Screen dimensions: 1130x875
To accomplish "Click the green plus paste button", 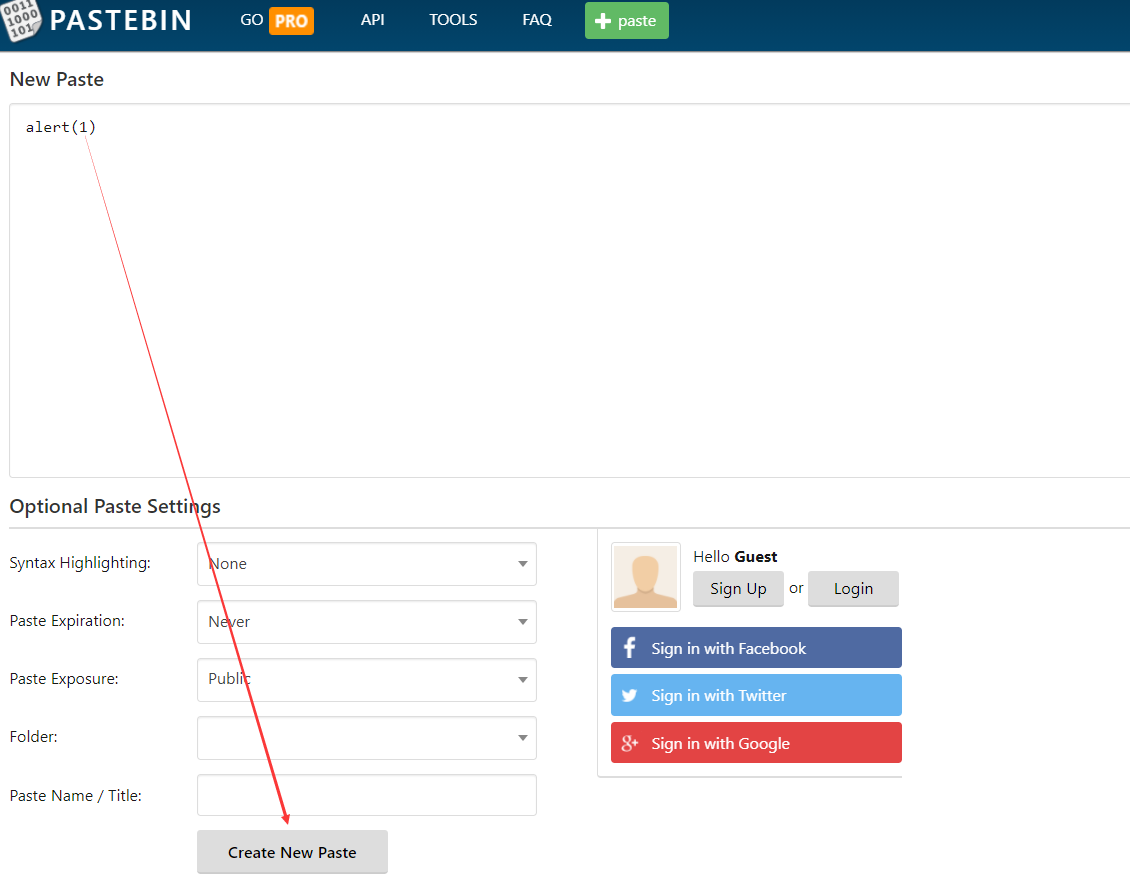I will pos(626,20).
